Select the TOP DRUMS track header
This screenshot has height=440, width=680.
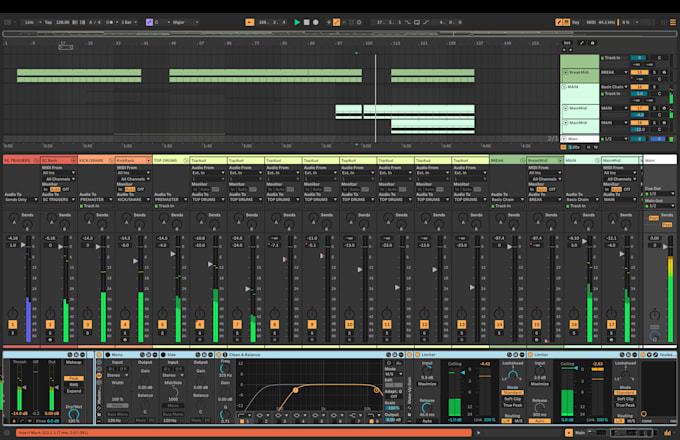[x=171, y=160]
